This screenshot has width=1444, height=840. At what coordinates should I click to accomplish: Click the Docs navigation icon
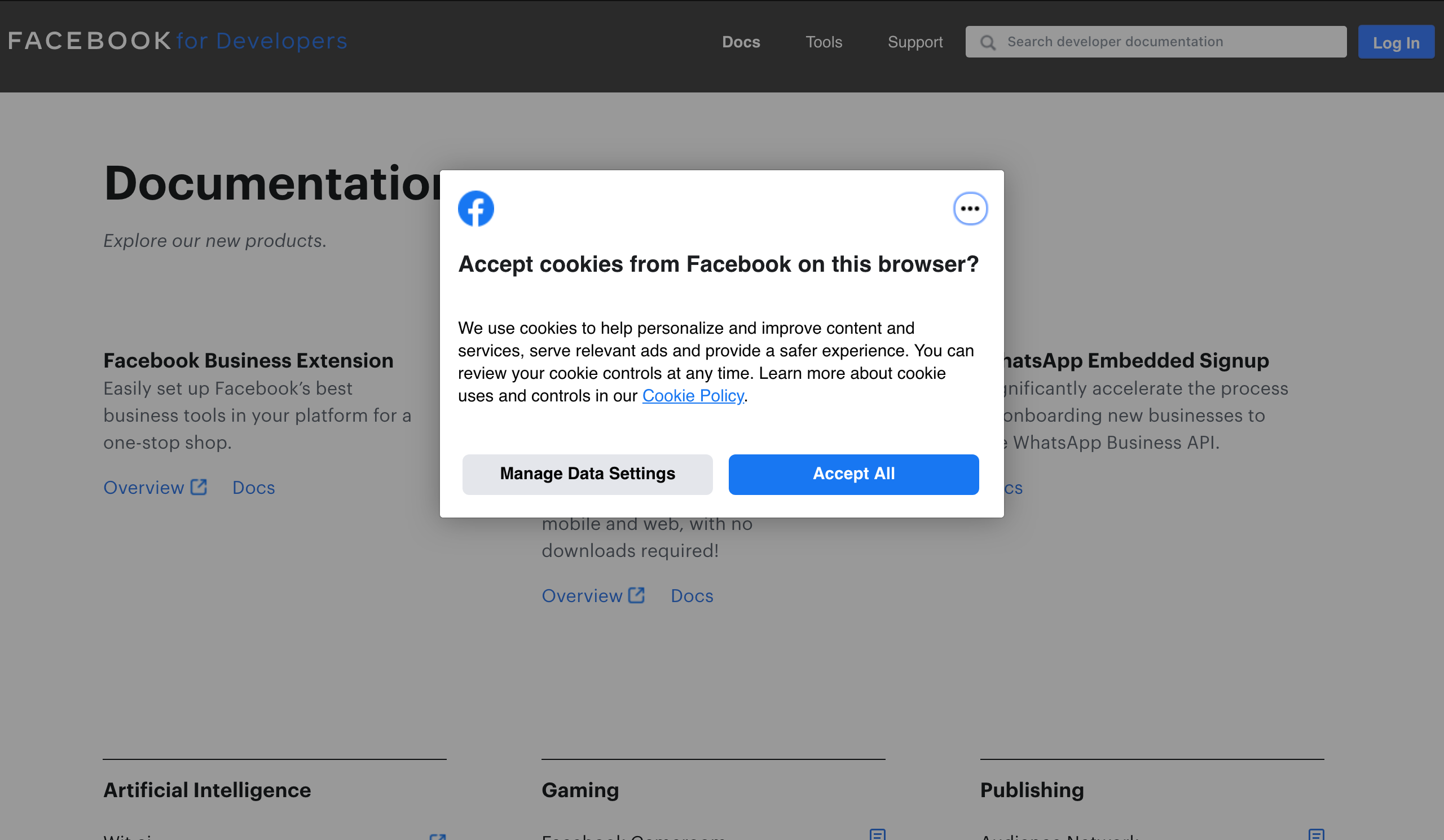[741, 41]
